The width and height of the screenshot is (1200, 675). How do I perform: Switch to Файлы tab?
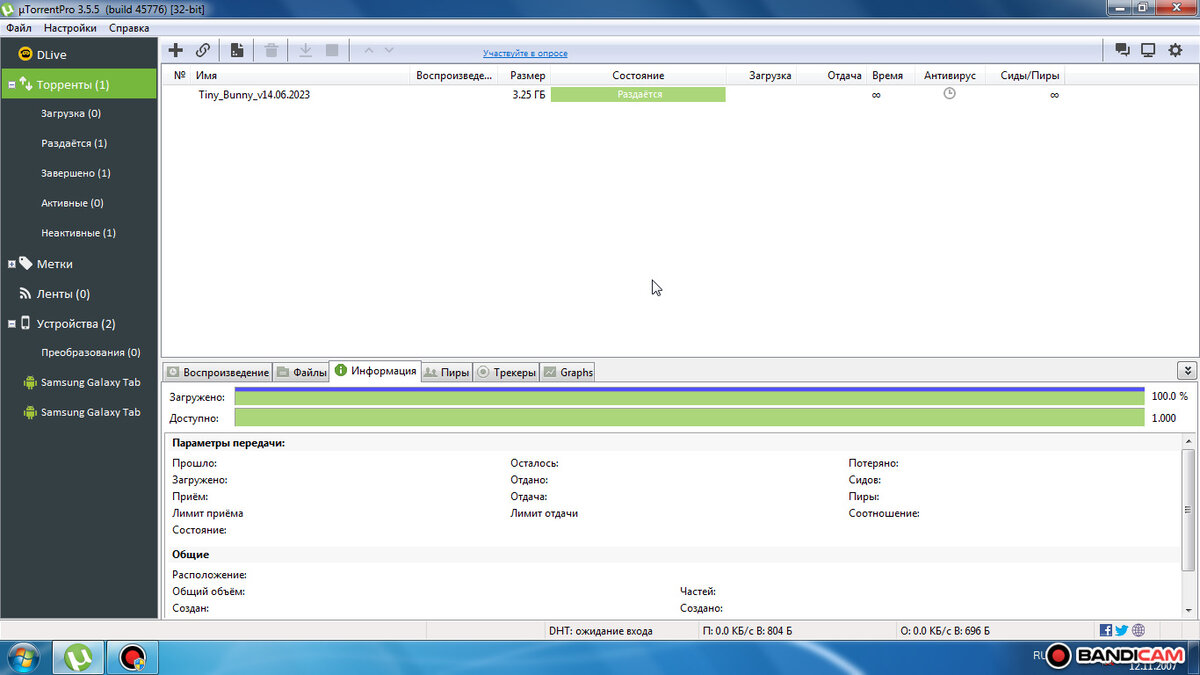click(x=301, y=372)
